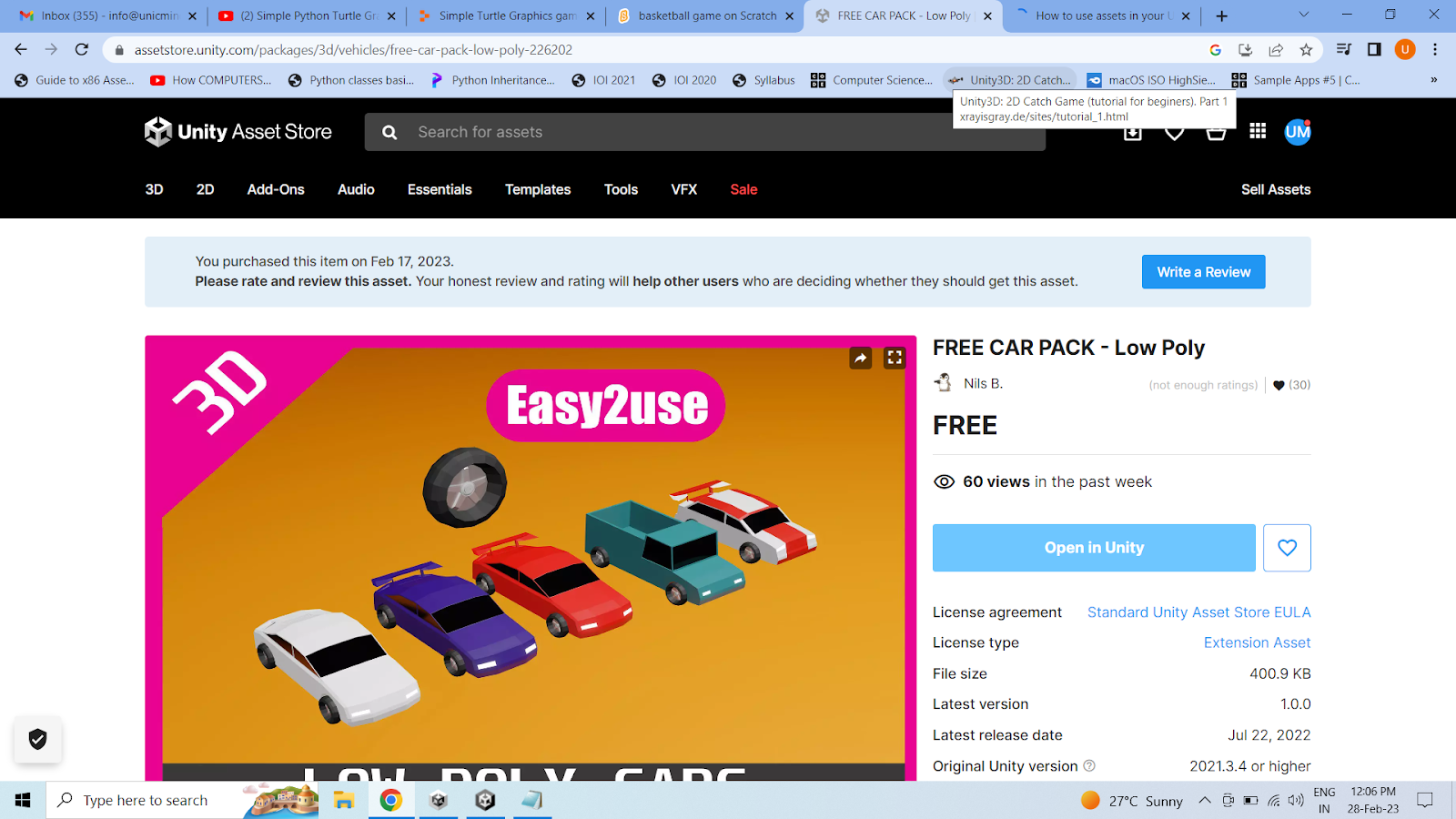The width and height of the screenshot is (1456, 819).
Task: Open the orange U Chrome profile
Action: pyautogui.click(x=1405, y=50)
